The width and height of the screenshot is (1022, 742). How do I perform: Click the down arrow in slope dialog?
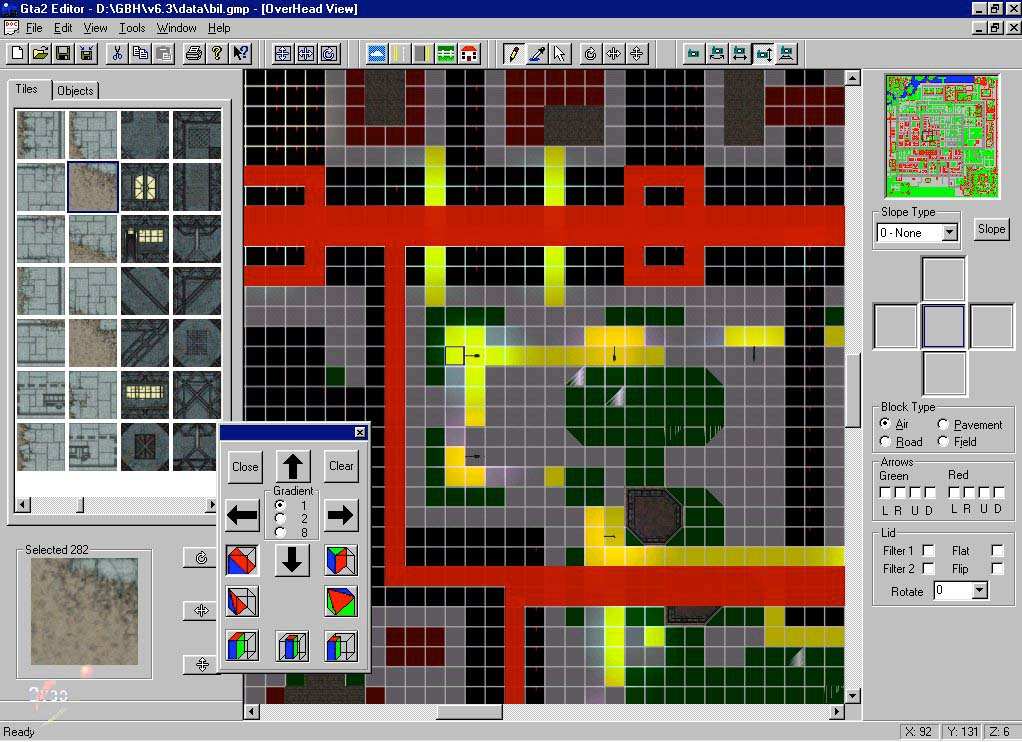coord(292,560)
